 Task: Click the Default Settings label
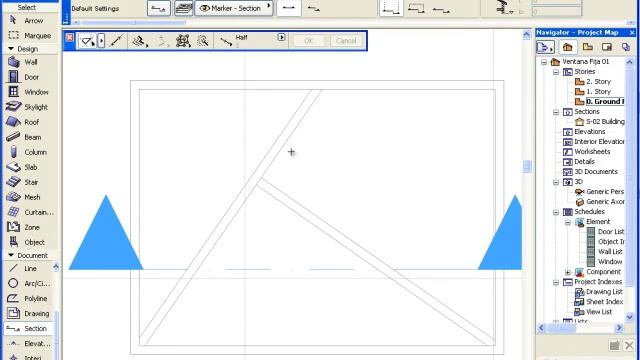tap(95, 8)
